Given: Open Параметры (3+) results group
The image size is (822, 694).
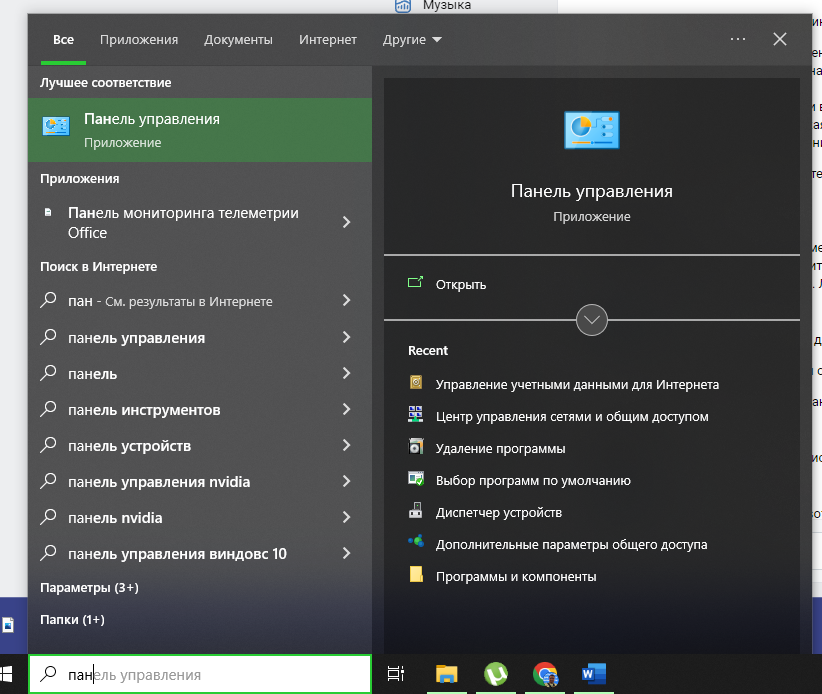Looking at the screenshot, I should pos(89,588).
